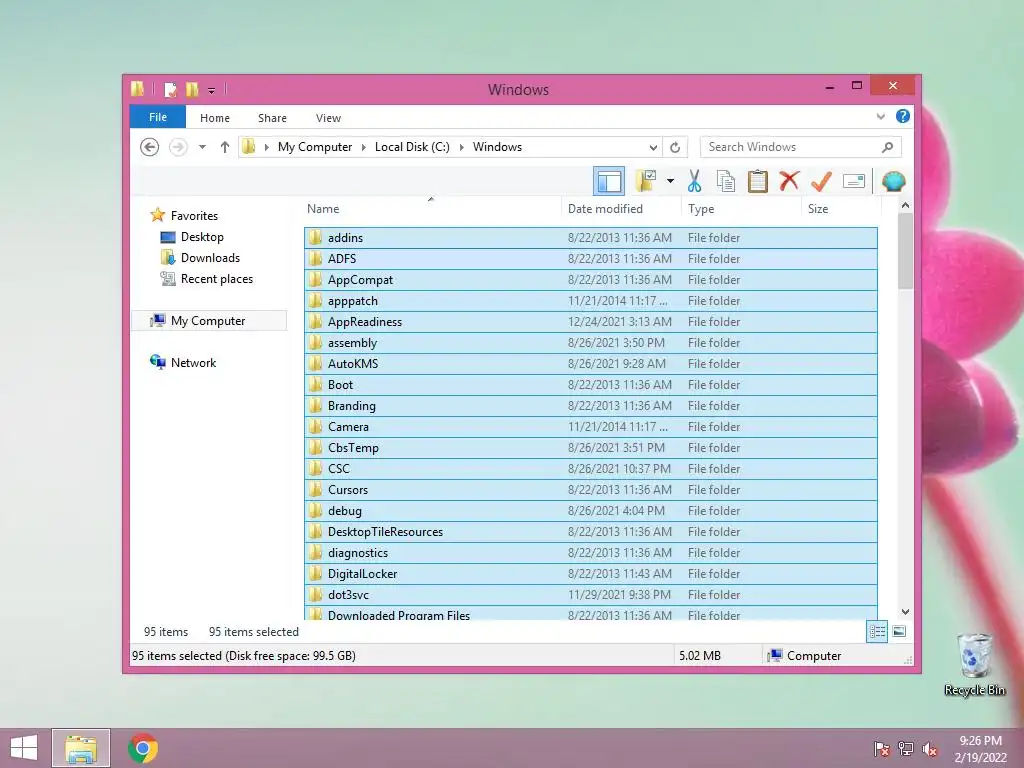
Task: Open the File menu tab
Action: (x=157, y=117)
